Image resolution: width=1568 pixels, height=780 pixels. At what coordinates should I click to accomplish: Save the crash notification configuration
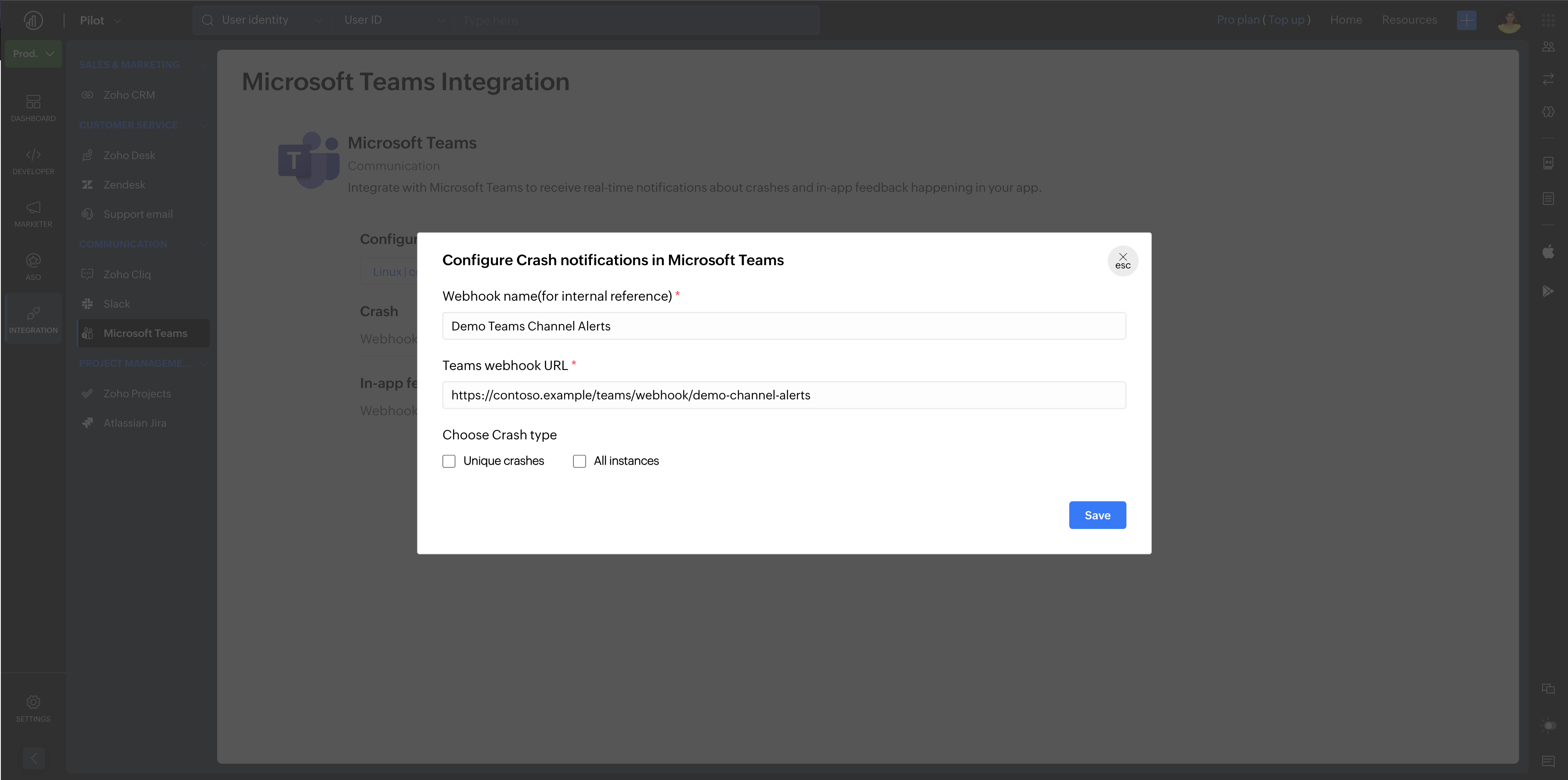[1097, 515]
